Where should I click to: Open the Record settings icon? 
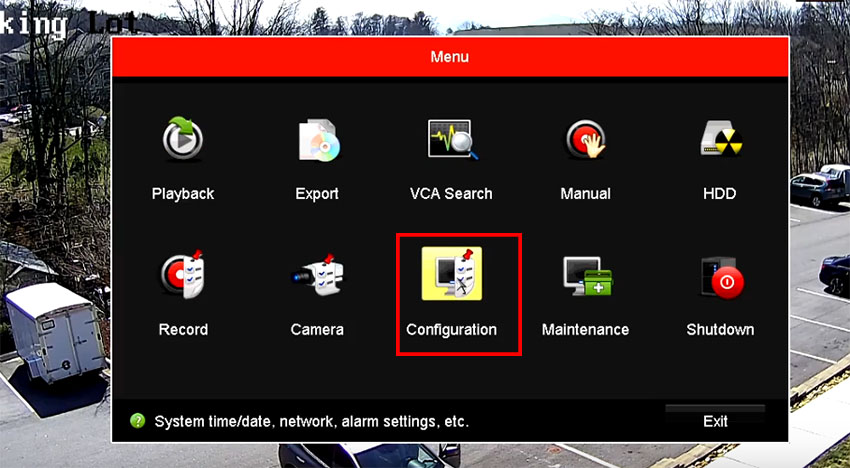(183, 274)
